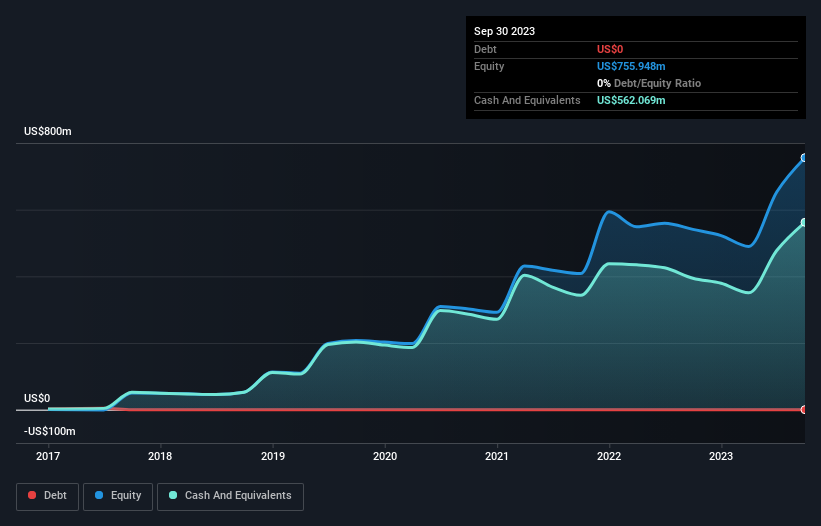This screenshot has height=526, width=821.
Task: Click the red Debt legend dot
Action: coord(32,495)
